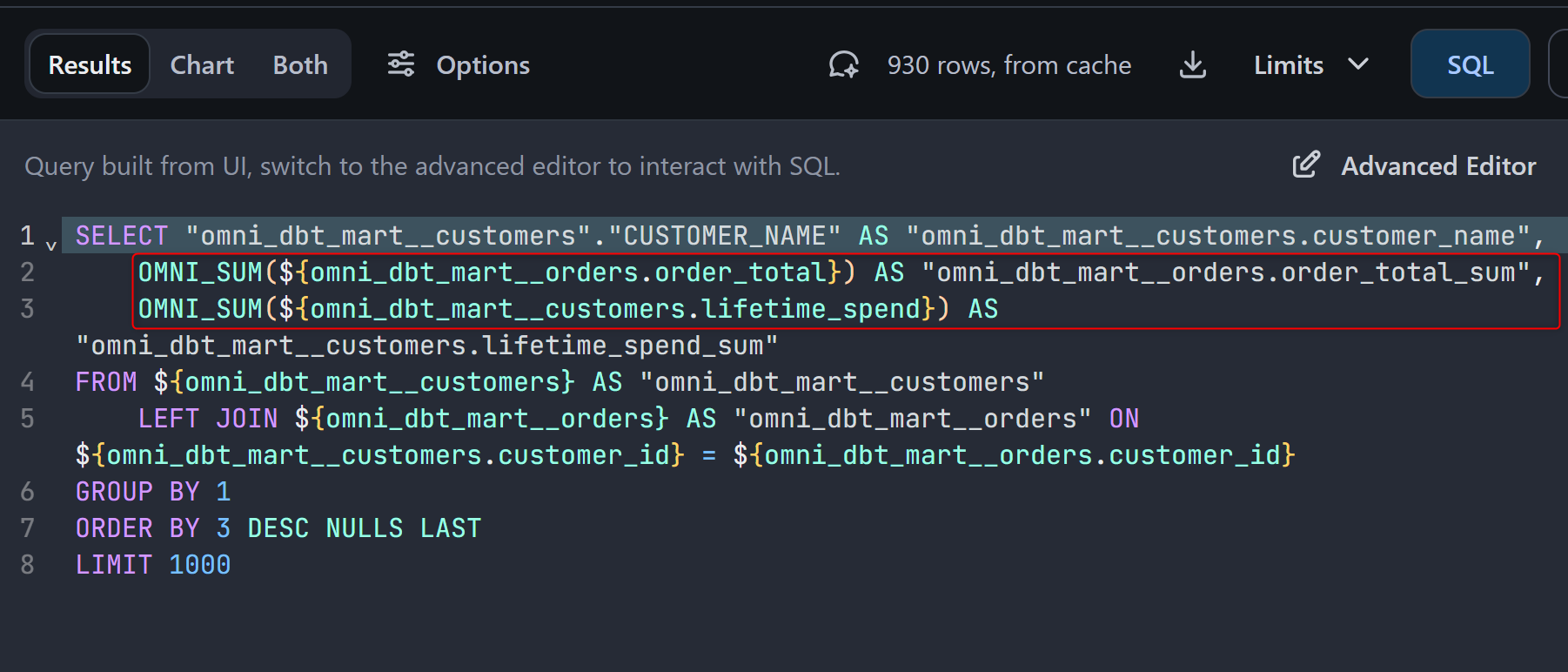Image resolution: width=1568 pixels, height=672 pixels.
Task: Place cursor on LIMIT 1000 line
Action: (x=153, y=565)
